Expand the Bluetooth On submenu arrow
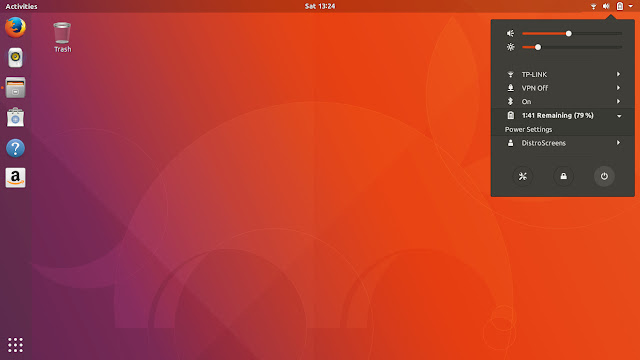The height and width of the screenshot is (360, 640). point(618,102)
